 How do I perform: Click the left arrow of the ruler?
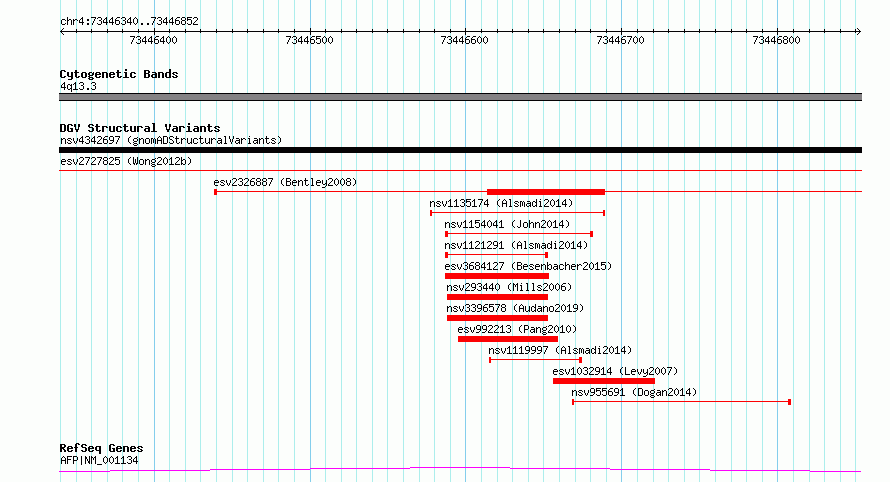(62, 32)
